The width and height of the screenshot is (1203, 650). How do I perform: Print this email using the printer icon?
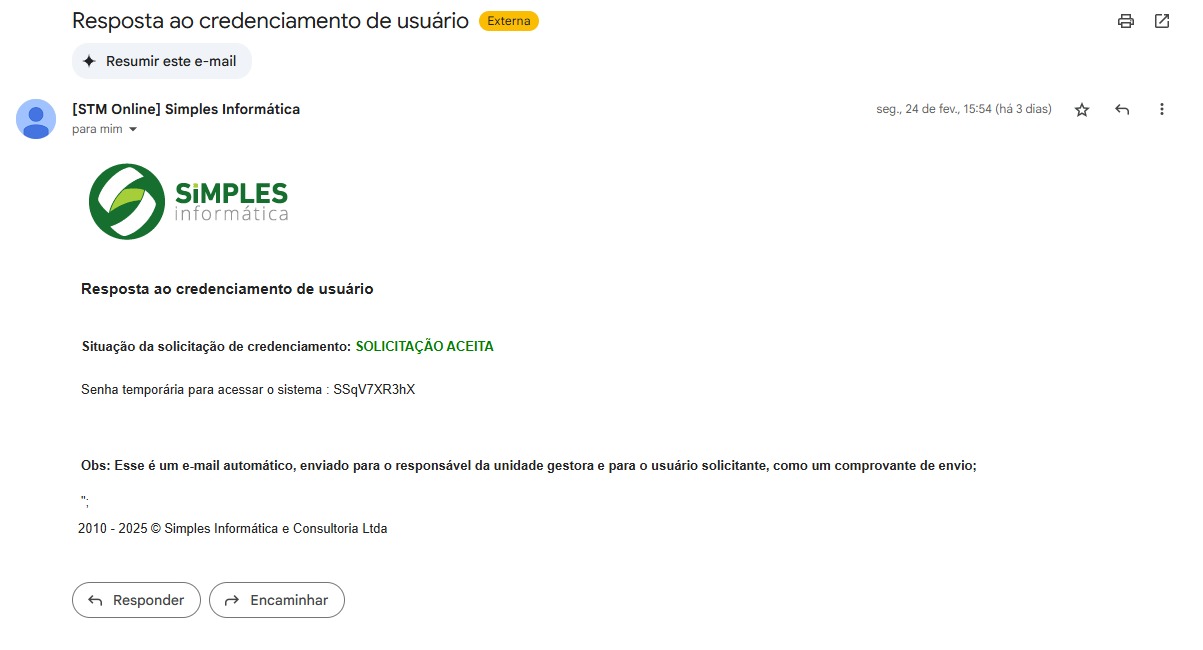[1126, 21]
